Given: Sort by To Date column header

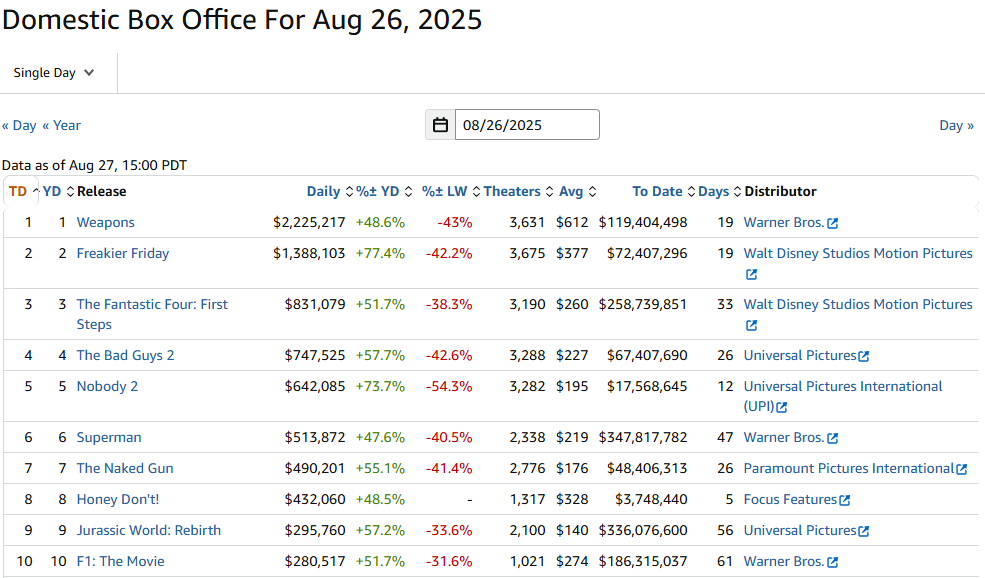Looking at the screenshot, I should click(x=663, y=192).
